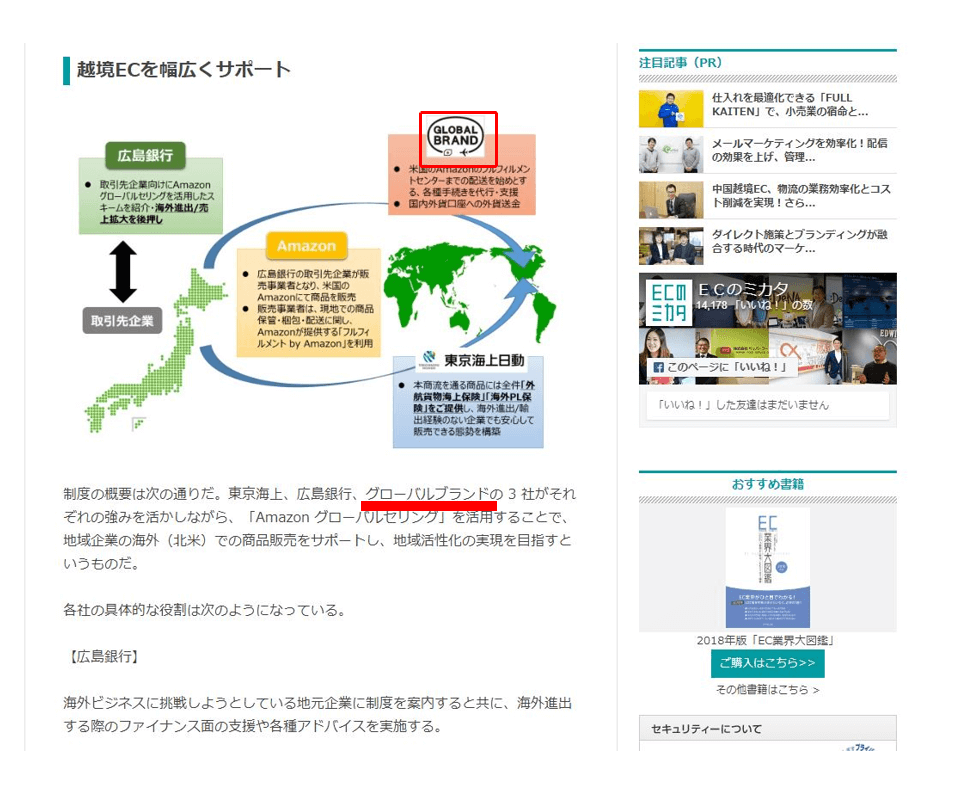Viewport: 973px width, 788px height.
Task: Open the ECのミカタ Facebook page title
Action: [x=743, y=290]
